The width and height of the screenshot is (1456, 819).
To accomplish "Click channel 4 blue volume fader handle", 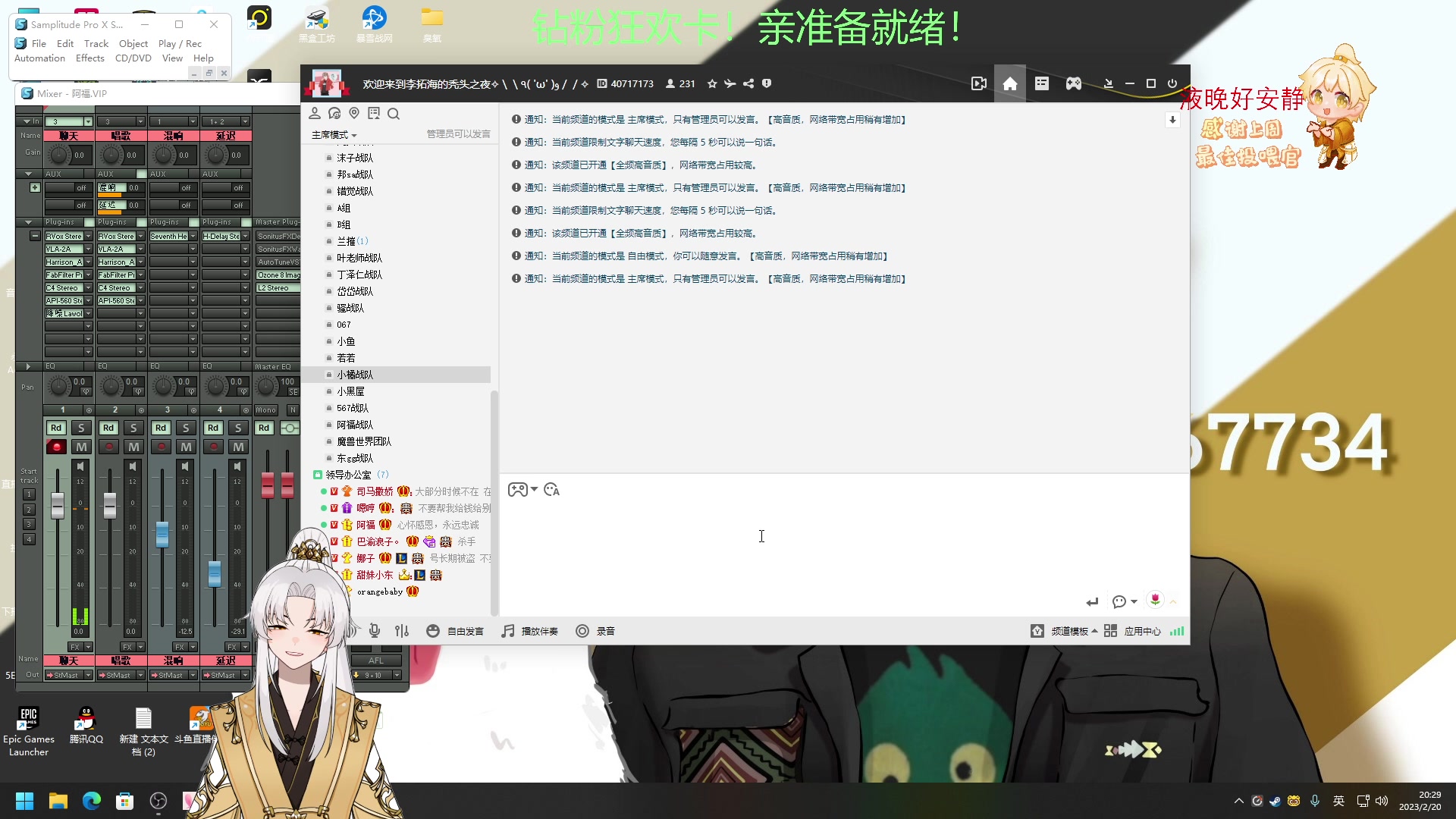I will click(215, 573).
